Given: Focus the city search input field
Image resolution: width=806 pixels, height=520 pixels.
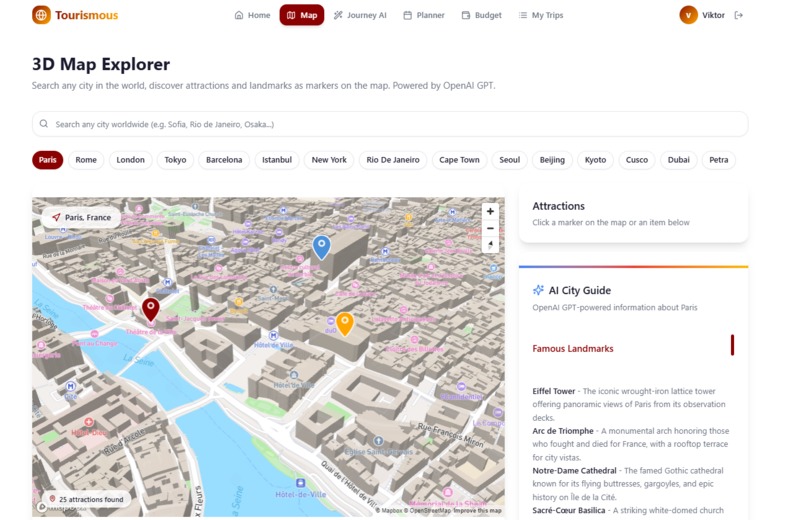Looking at the screenshot, I should tap(390, 124).
